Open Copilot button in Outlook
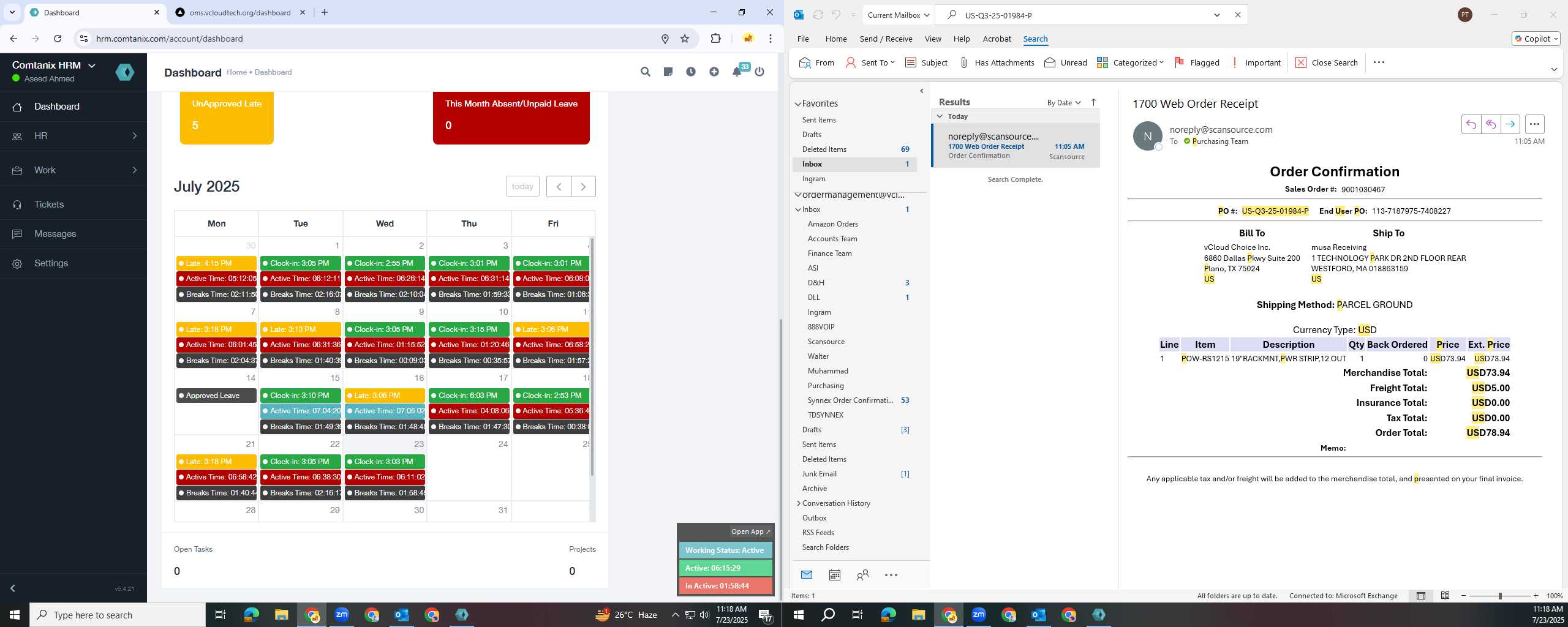This screenshot has width=1568, height=627. pyautogui.click(x=1536, y=39)
